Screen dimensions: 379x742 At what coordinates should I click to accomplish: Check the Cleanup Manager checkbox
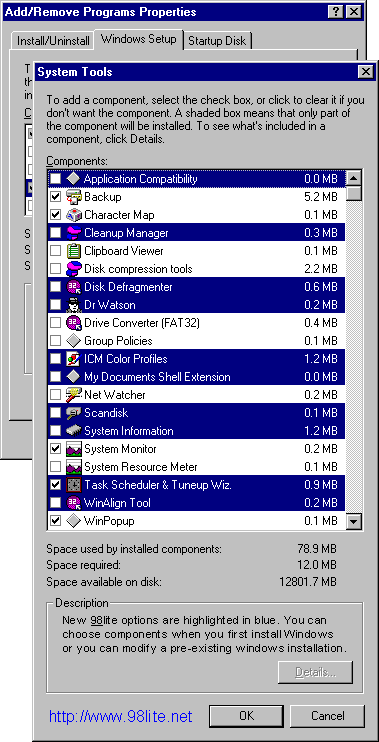pos(55,233)
